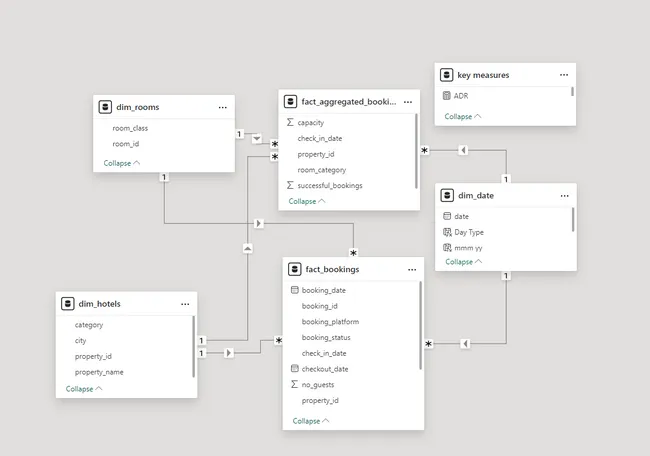Select the upward relationship arrow from dim_hotels
This screenshot has width=650, height=456.
click(247, 248)
